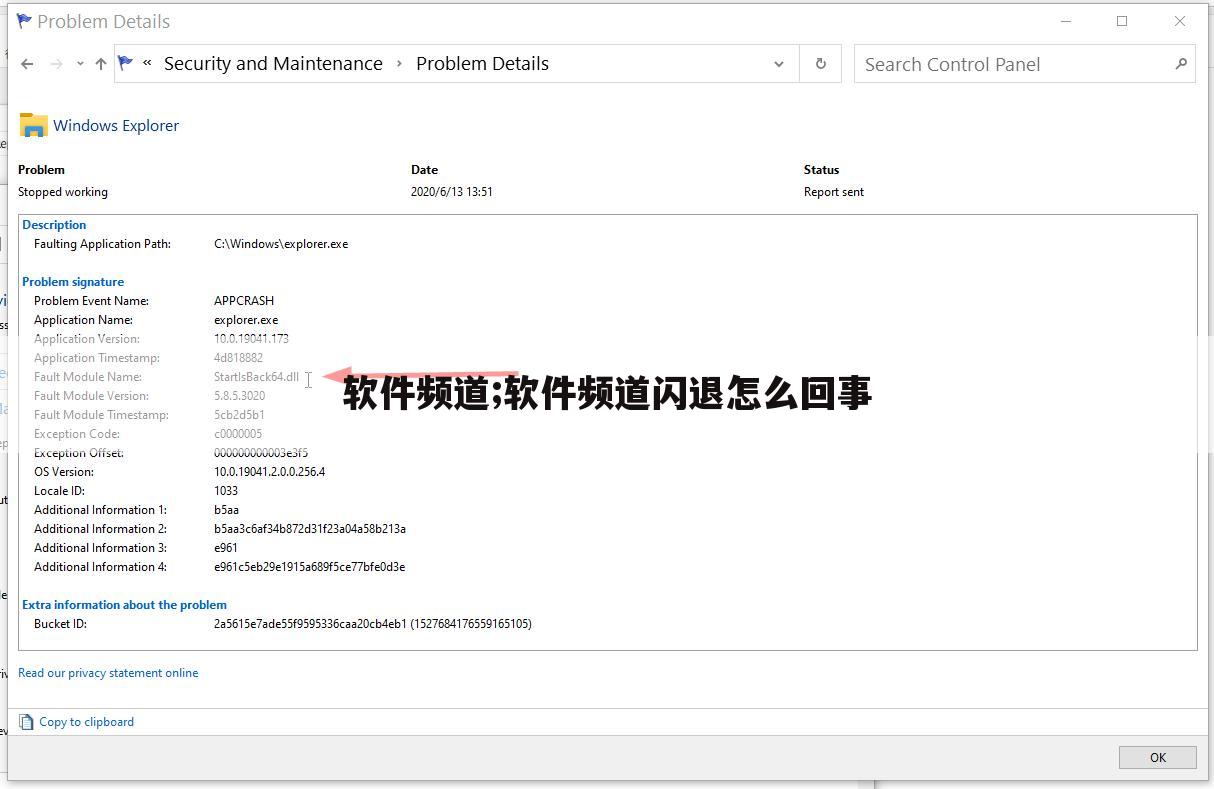Select the Description section heading

tap(54, 225)
